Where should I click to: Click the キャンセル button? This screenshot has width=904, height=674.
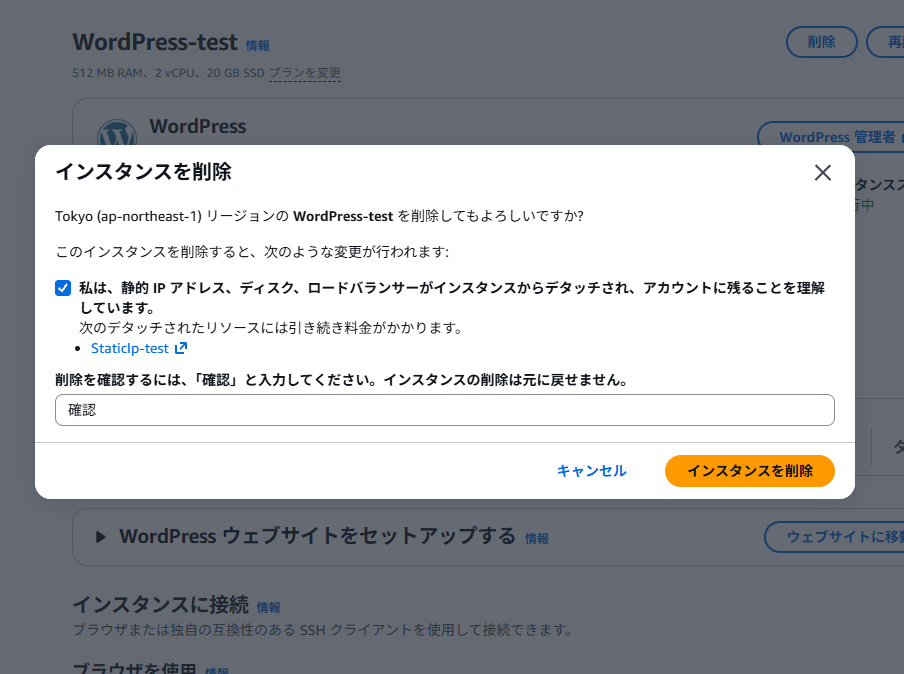pyautogui.click(x=592, y=471)
